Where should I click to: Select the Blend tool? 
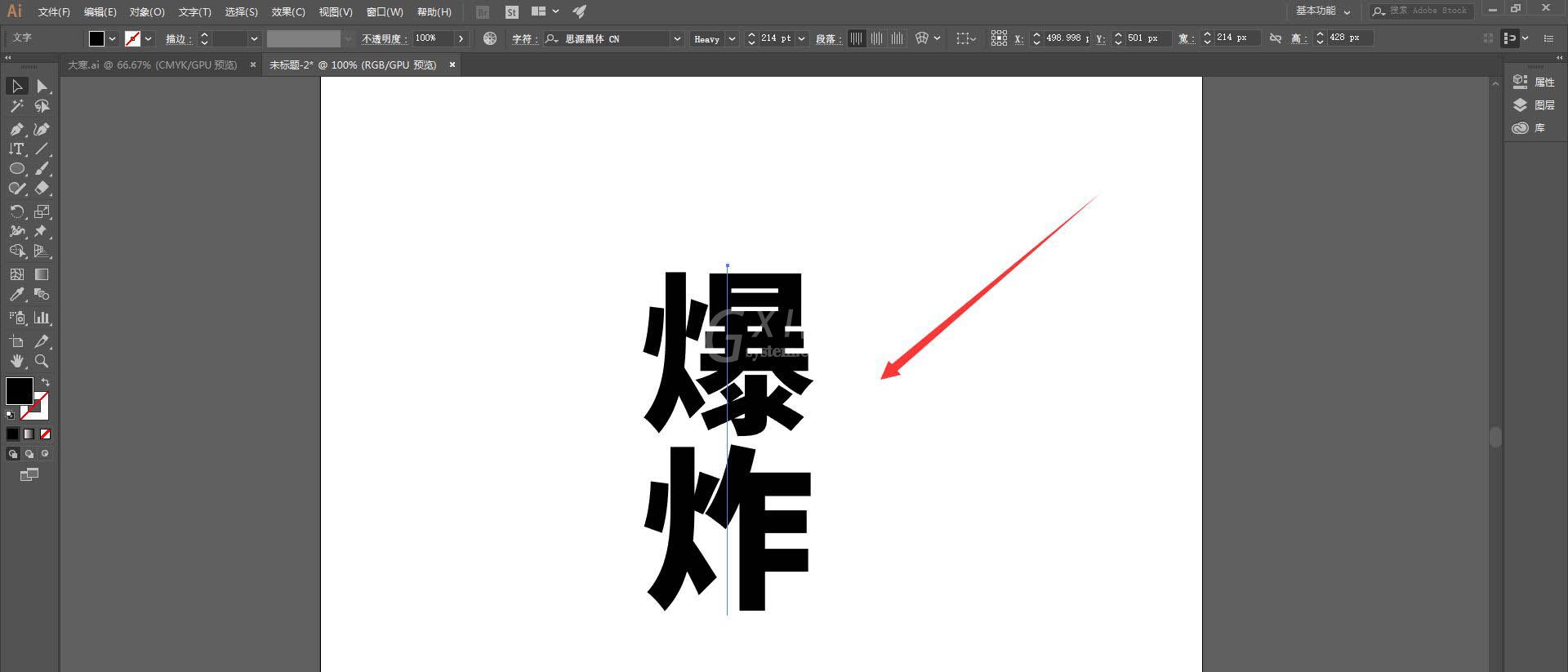[x=42, y=294]
